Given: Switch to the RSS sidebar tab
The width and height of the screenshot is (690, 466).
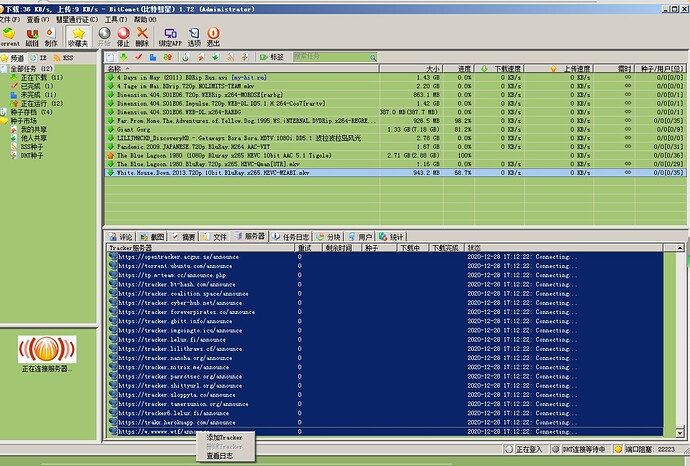Looking at the screenshot, I should pos(63,58).
